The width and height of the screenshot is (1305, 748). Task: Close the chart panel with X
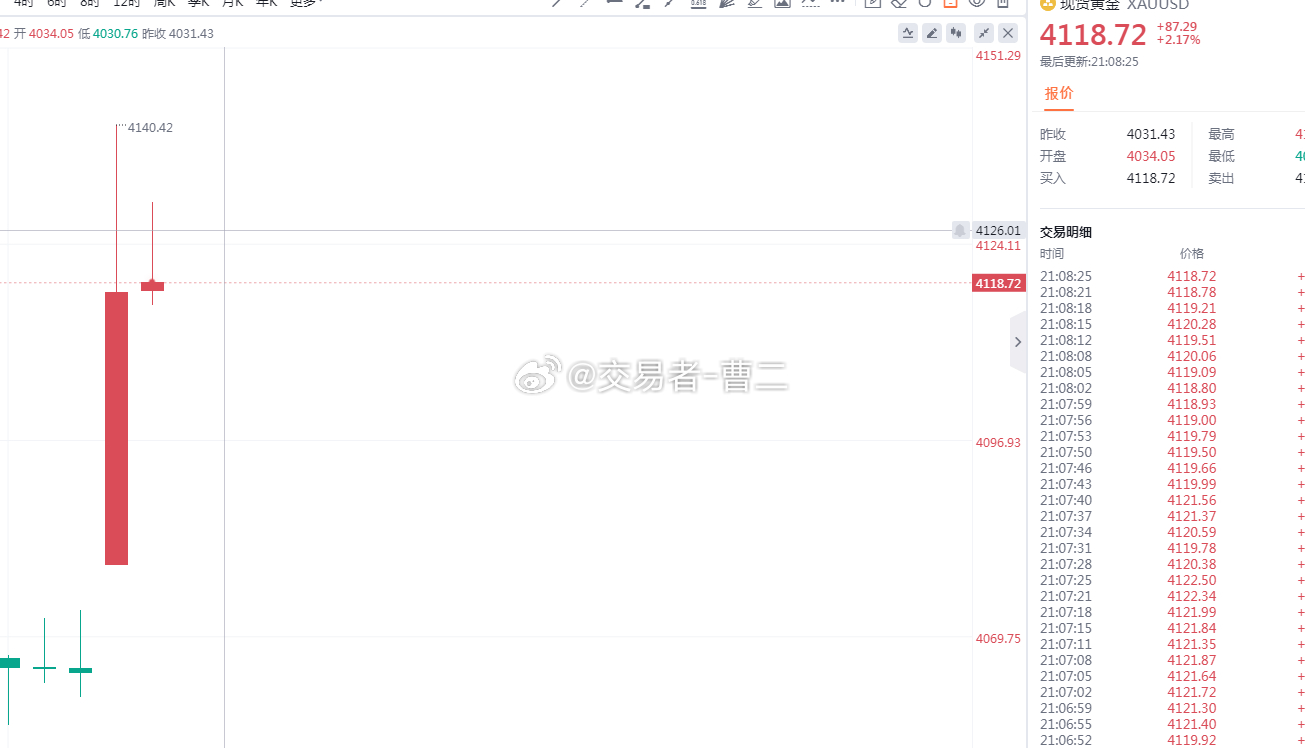(x=1008, y=33)
